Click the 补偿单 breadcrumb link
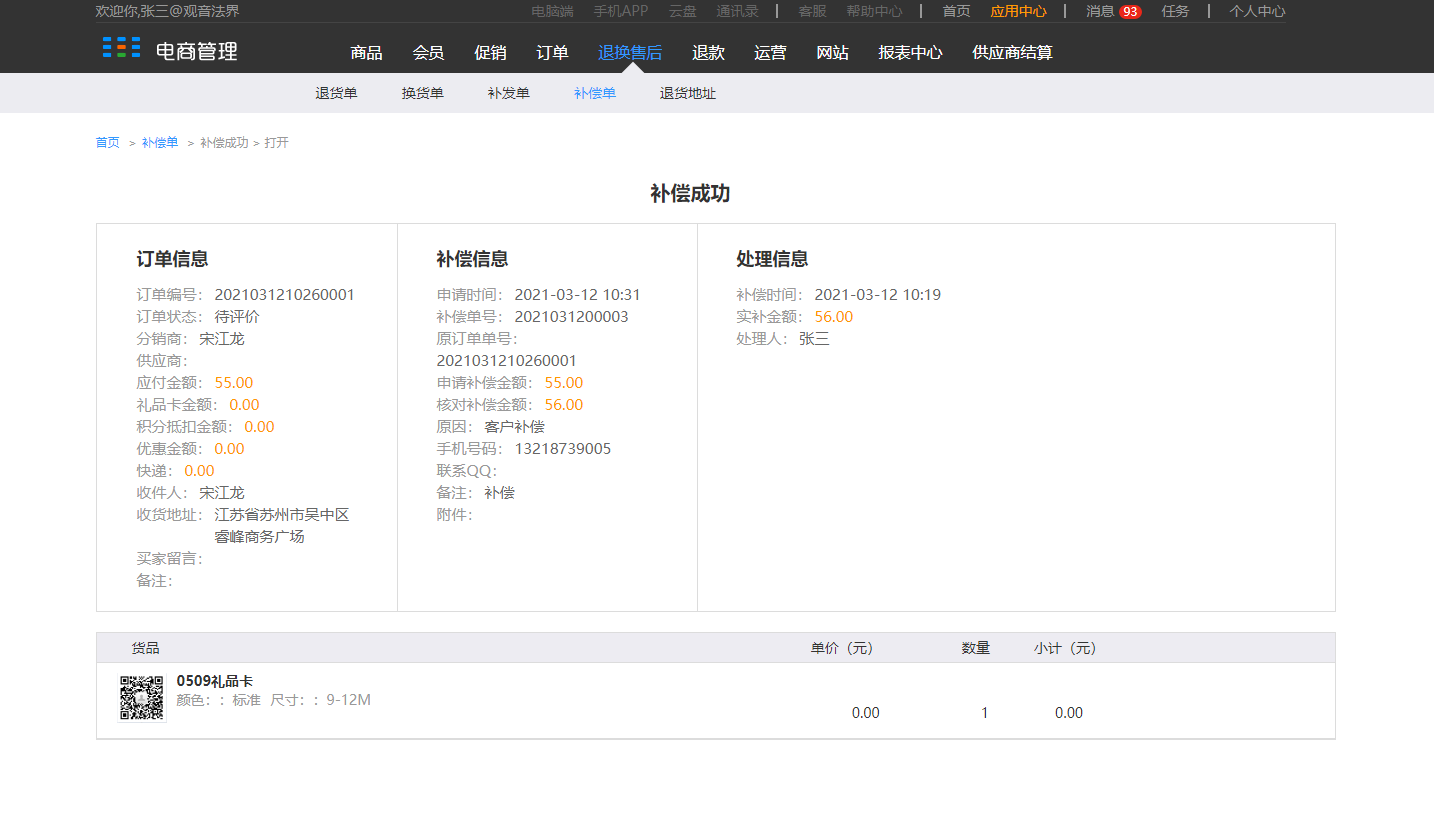This screenshot has height=818, width=1434. 160,143
